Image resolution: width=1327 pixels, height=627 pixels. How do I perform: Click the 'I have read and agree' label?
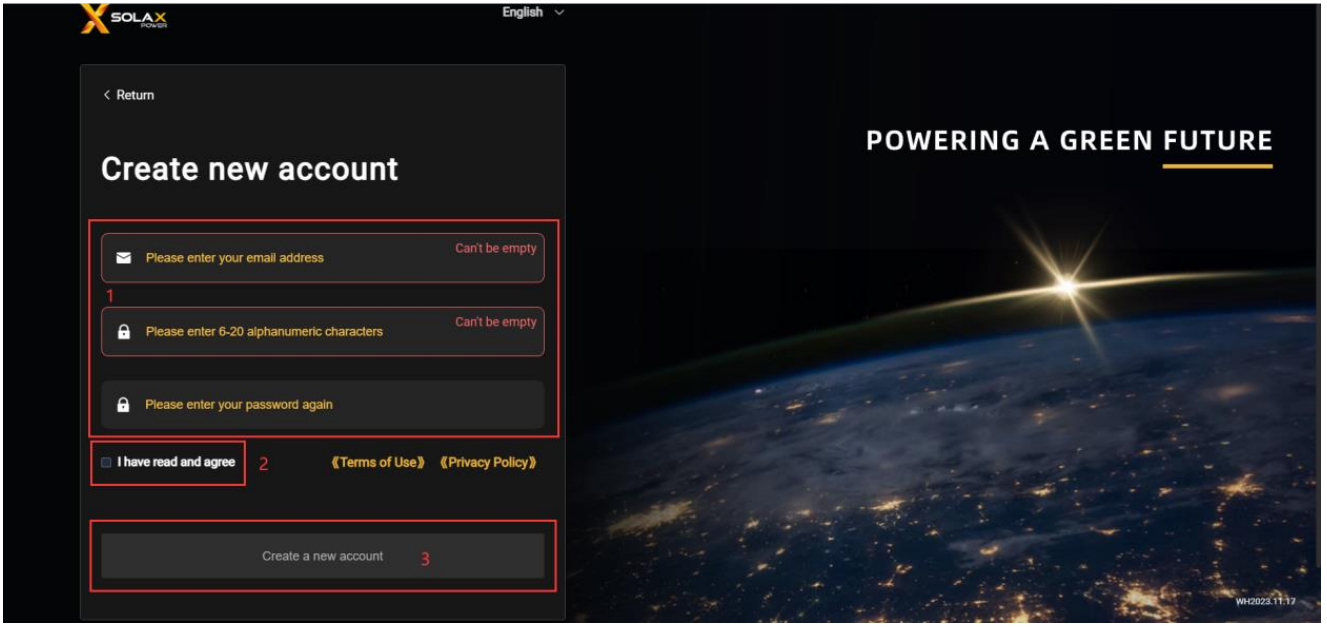pos(176,462)
